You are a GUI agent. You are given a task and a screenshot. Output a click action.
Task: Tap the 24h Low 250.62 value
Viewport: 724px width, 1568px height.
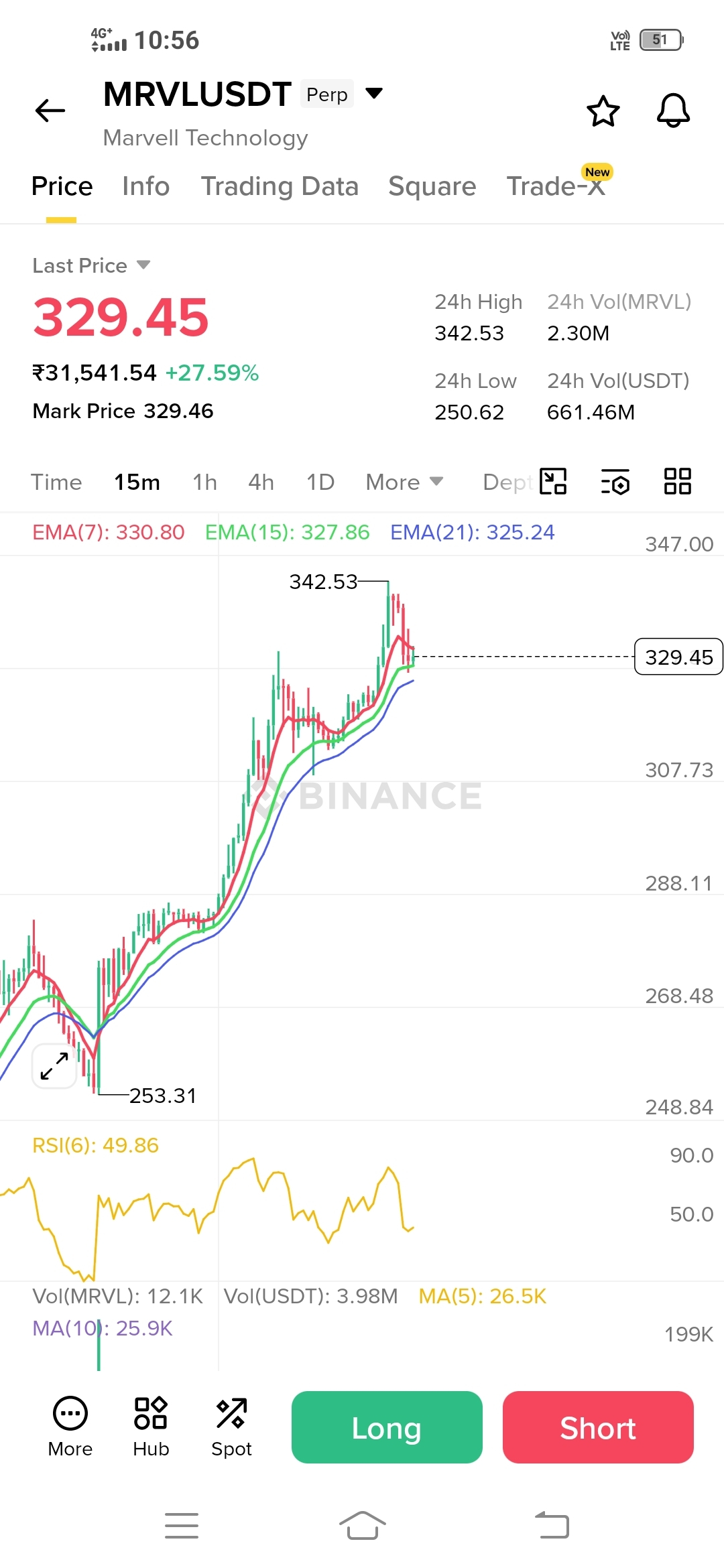[469, 412]
